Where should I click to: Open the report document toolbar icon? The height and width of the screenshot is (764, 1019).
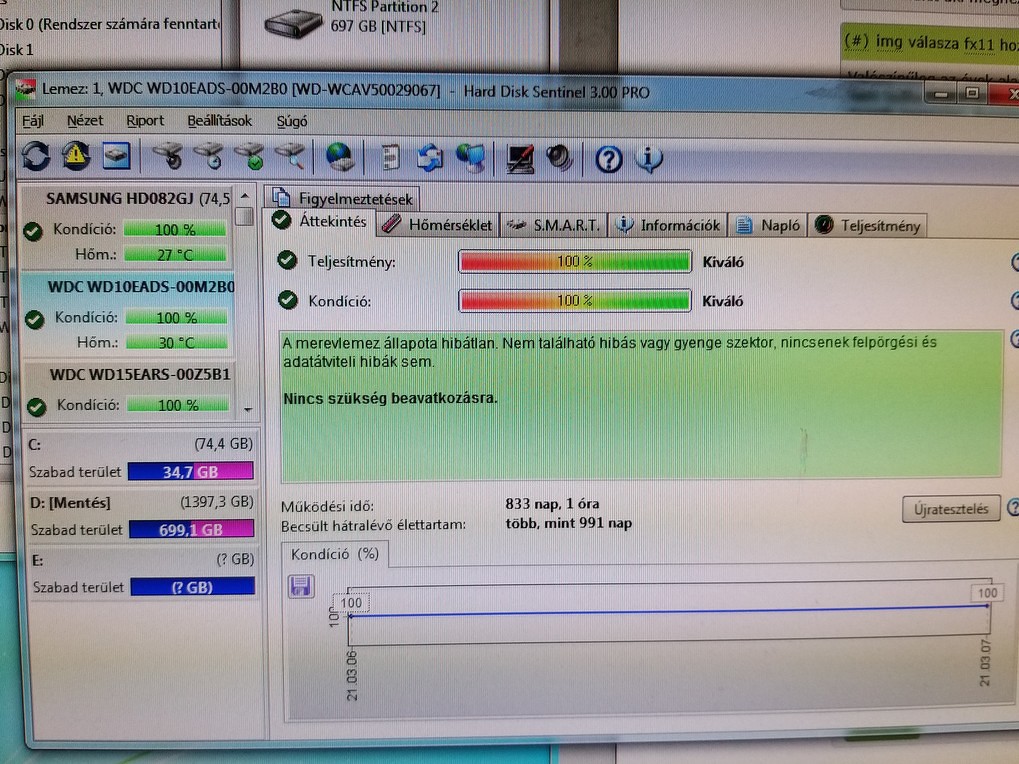coord(390,158)
